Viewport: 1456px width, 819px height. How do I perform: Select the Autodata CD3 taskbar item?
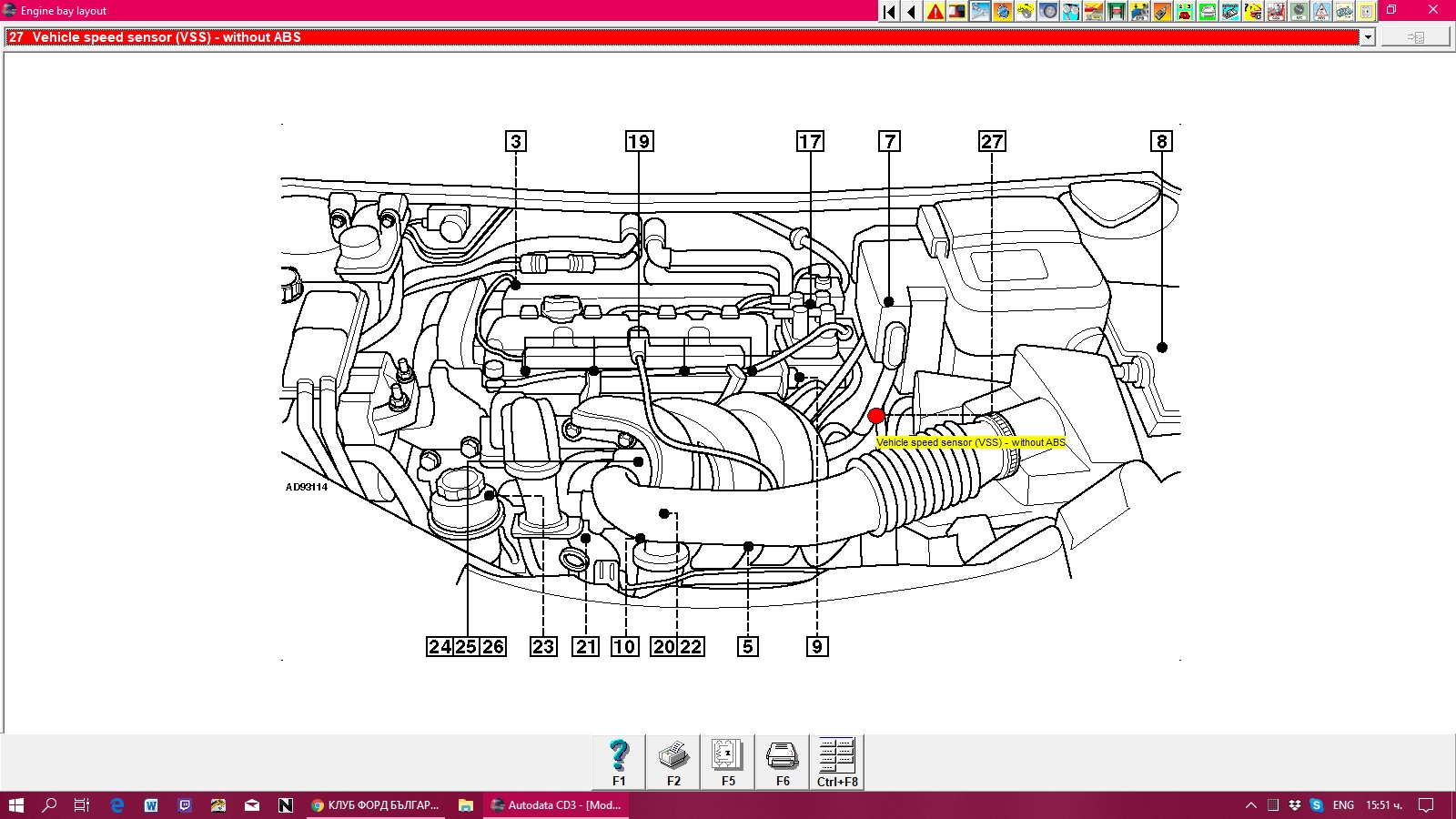tap(556, 805)
